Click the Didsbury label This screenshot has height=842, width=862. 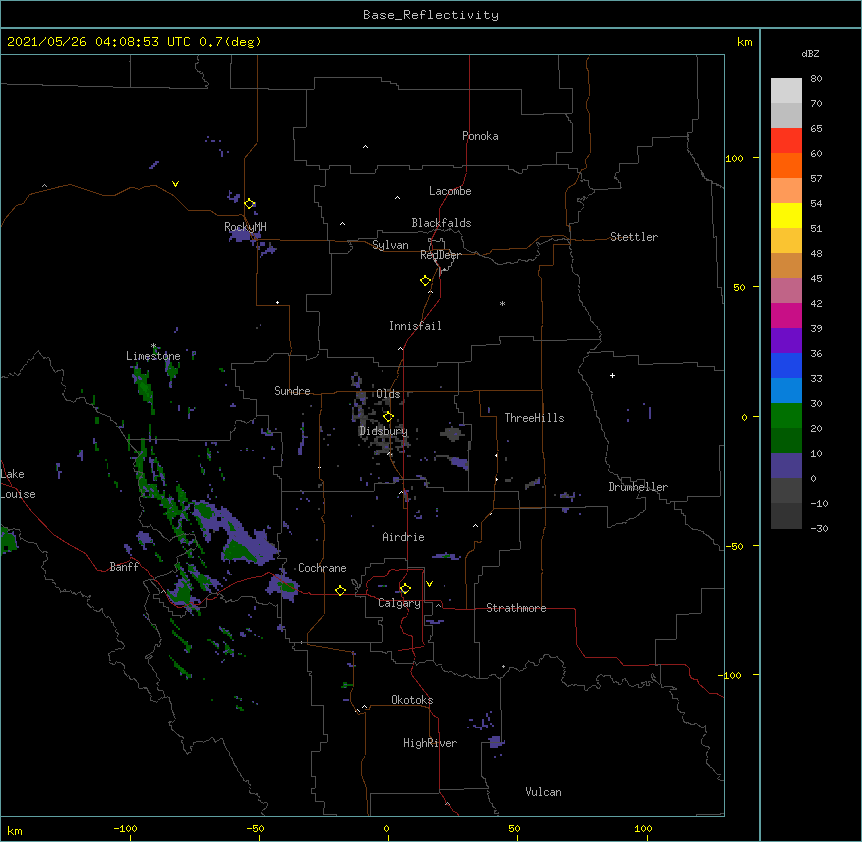[383, 431]
